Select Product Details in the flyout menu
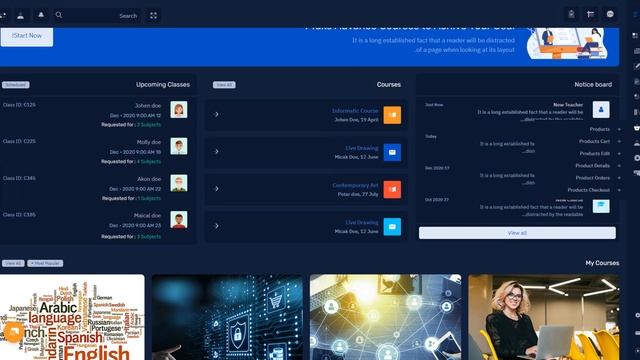Image resolution: width=640 pixels, height=360 pixels. pyautogui.click(x=593, y=166)
